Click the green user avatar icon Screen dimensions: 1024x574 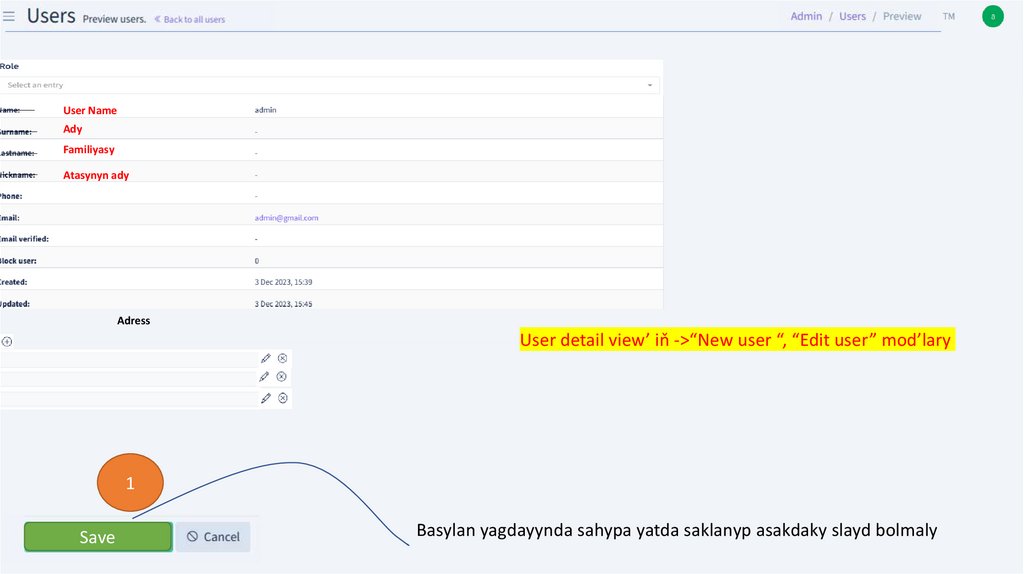tap(992, 16)
